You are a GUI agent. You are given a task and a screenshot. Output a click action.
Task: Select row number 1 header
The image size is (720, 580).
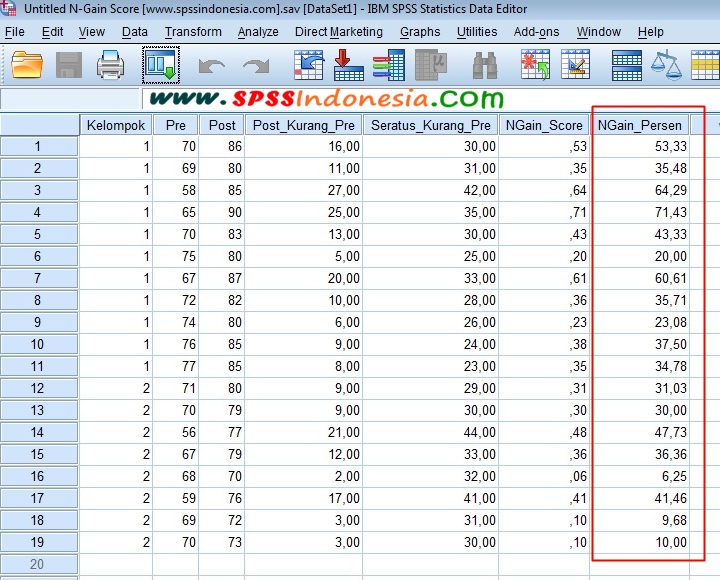click(39, 146)
